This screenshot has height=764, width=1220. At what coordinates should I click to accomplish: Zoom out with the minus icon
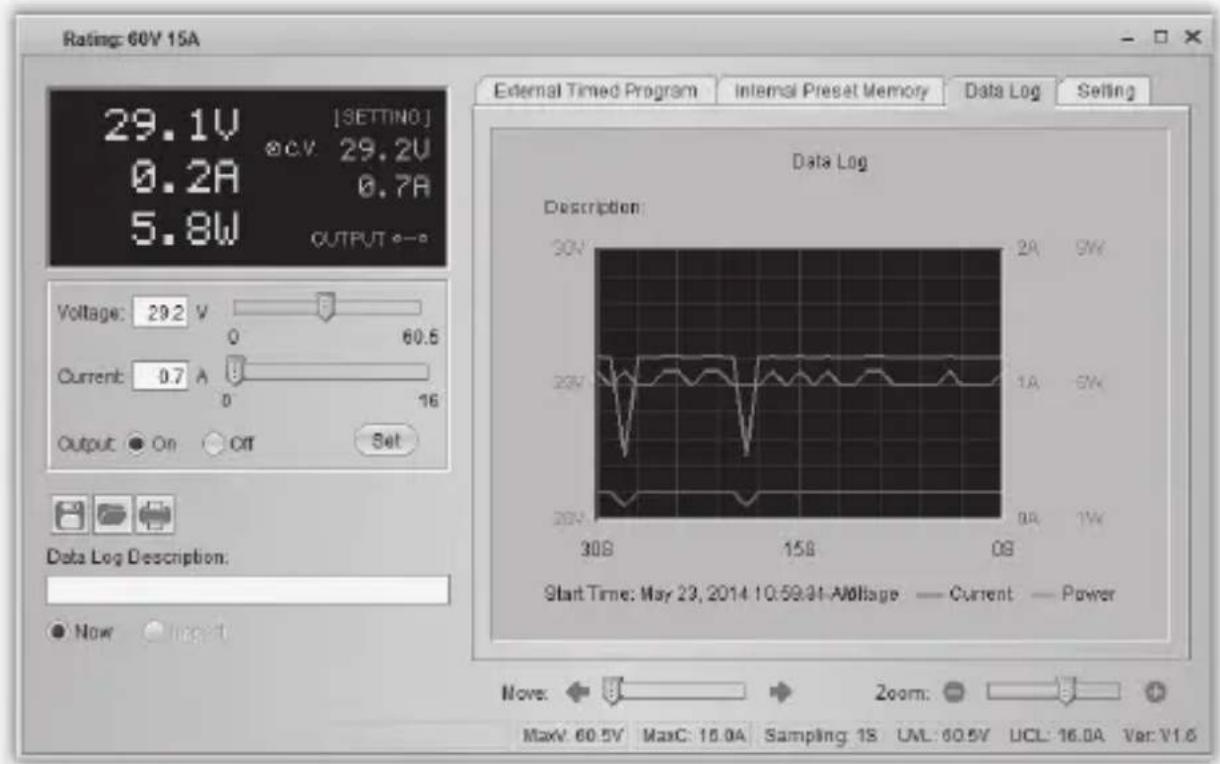[953, 692]
